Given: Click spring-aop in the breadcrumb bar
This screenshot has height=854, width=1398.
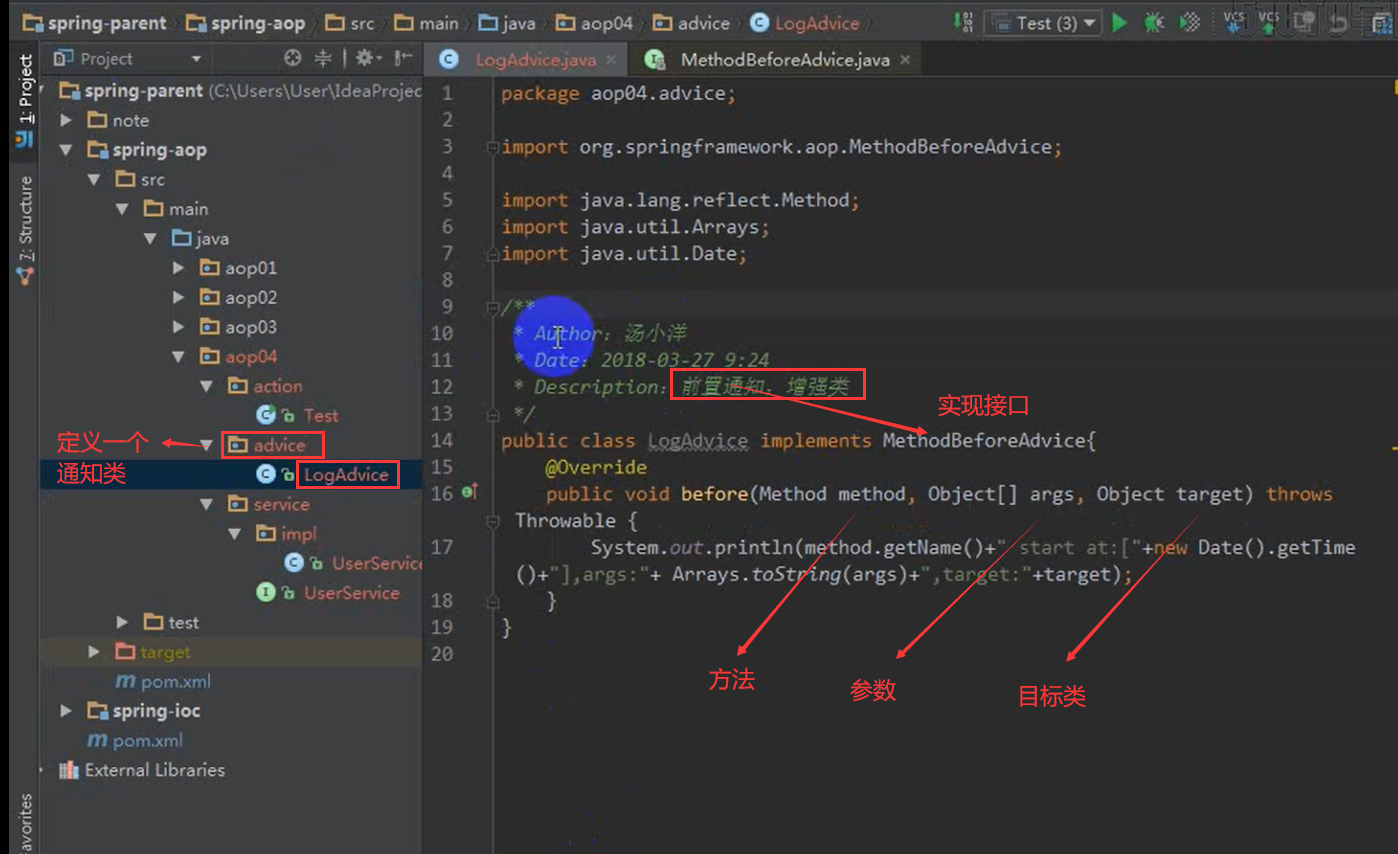Looking at the screenshot, I should (x=244, y=22).
